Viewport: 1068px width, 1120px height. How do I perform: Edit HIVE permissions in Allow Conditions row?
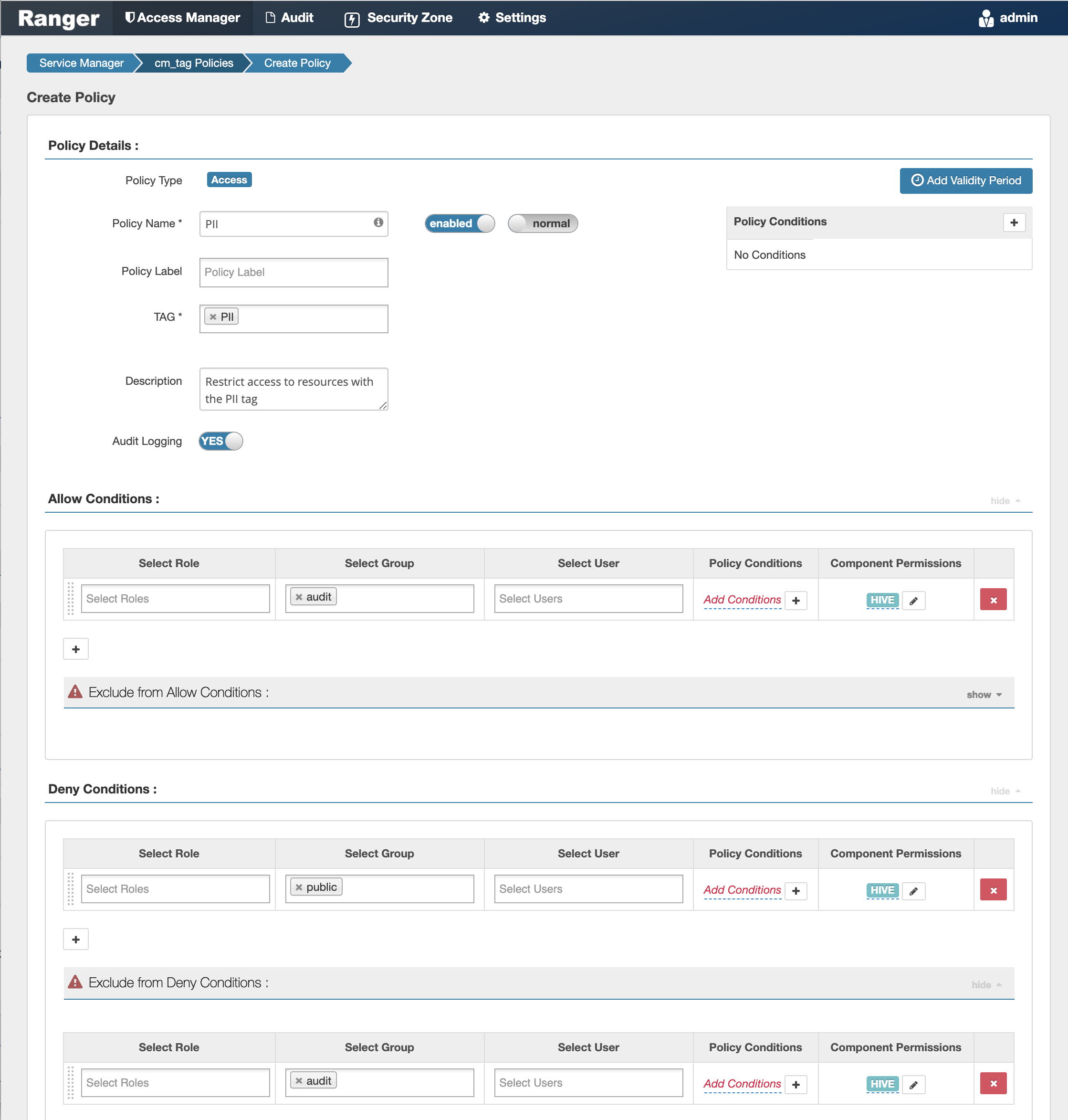[913, 600]
